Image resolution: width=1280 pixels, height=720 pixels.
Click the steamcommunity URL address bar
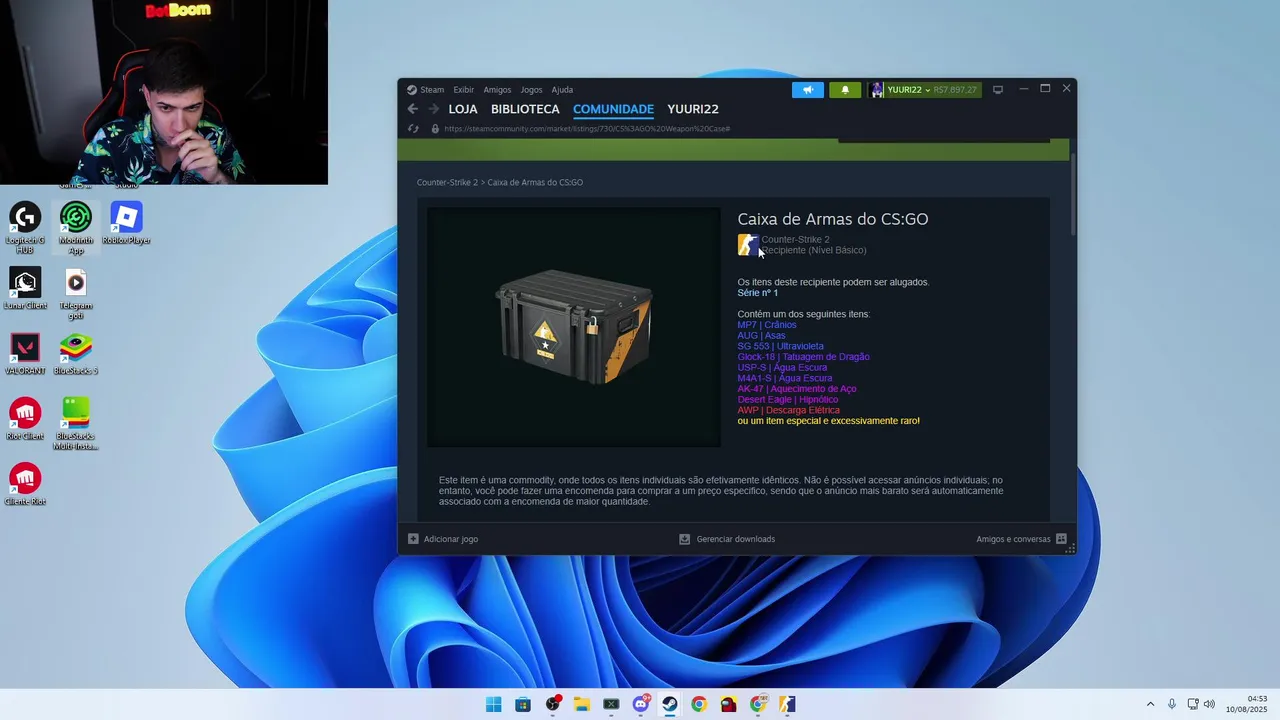pyautogui.click(x=587, y=129)
